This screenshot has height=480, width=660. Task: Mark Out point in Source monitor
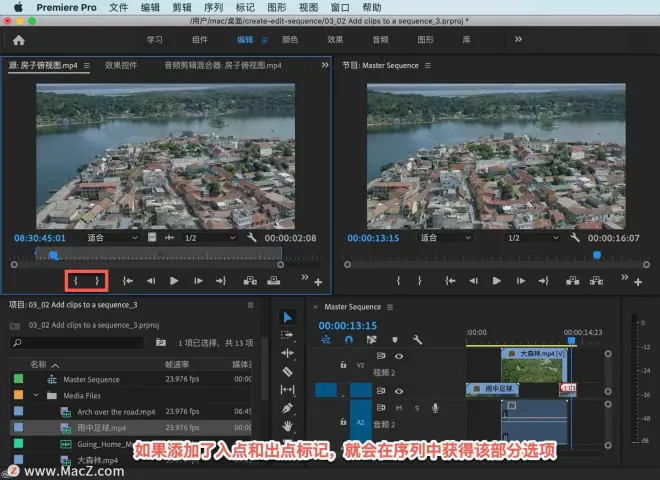97,280
